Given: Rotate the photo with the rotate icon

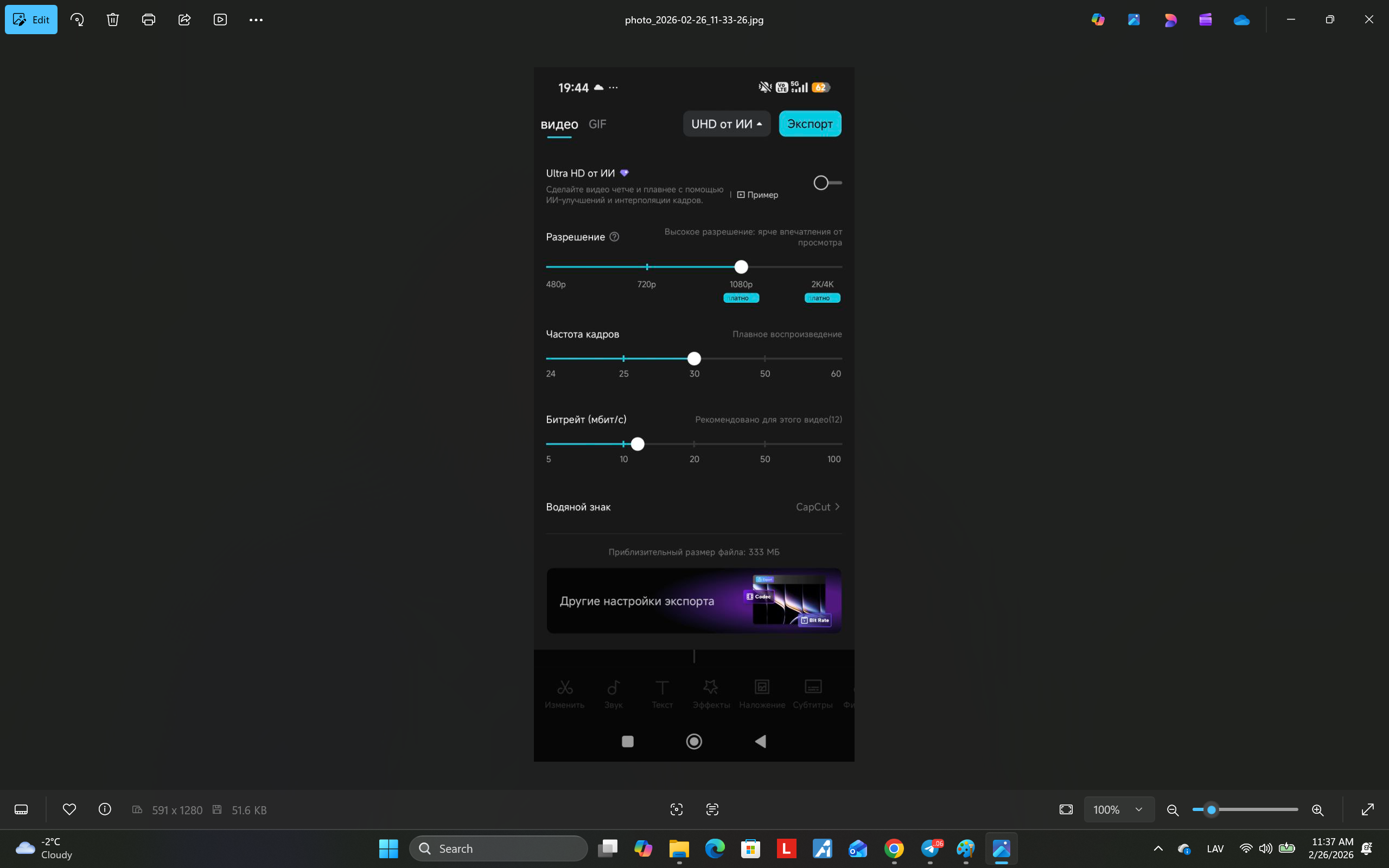Looking at the screenshot, I should [x=77, y=20].
